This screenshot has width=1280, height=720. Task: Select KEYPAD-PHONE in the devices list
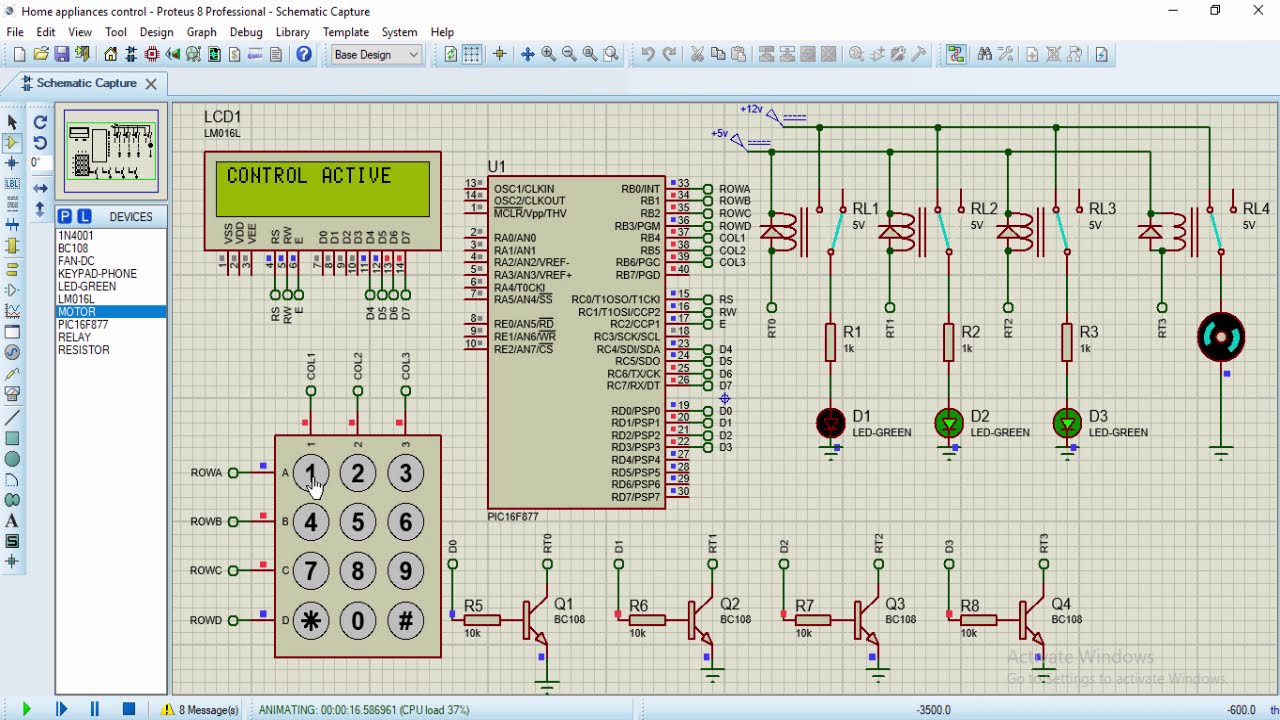tap(111, 273)
